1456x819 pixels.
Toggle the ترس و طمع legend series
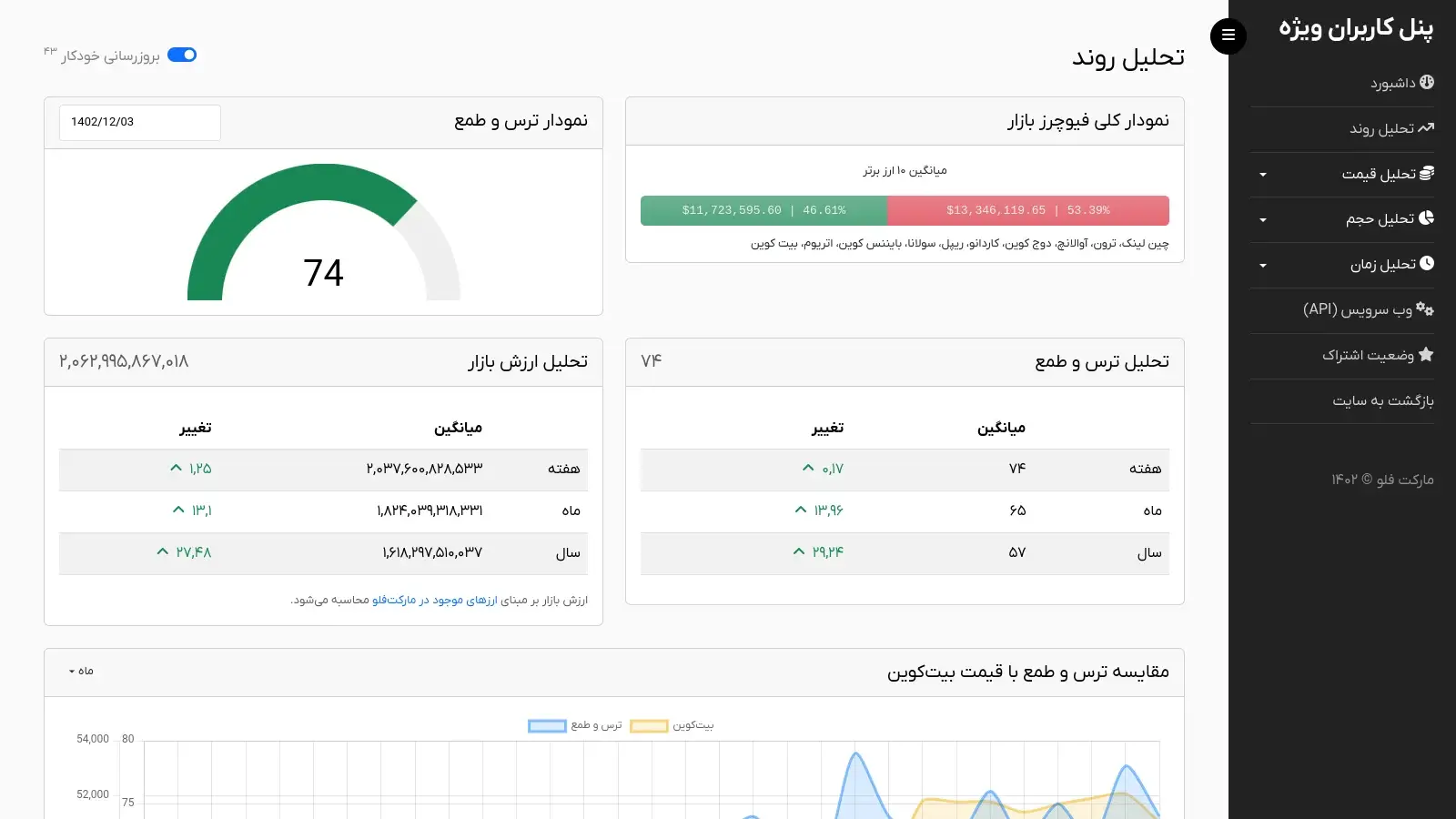575,725
